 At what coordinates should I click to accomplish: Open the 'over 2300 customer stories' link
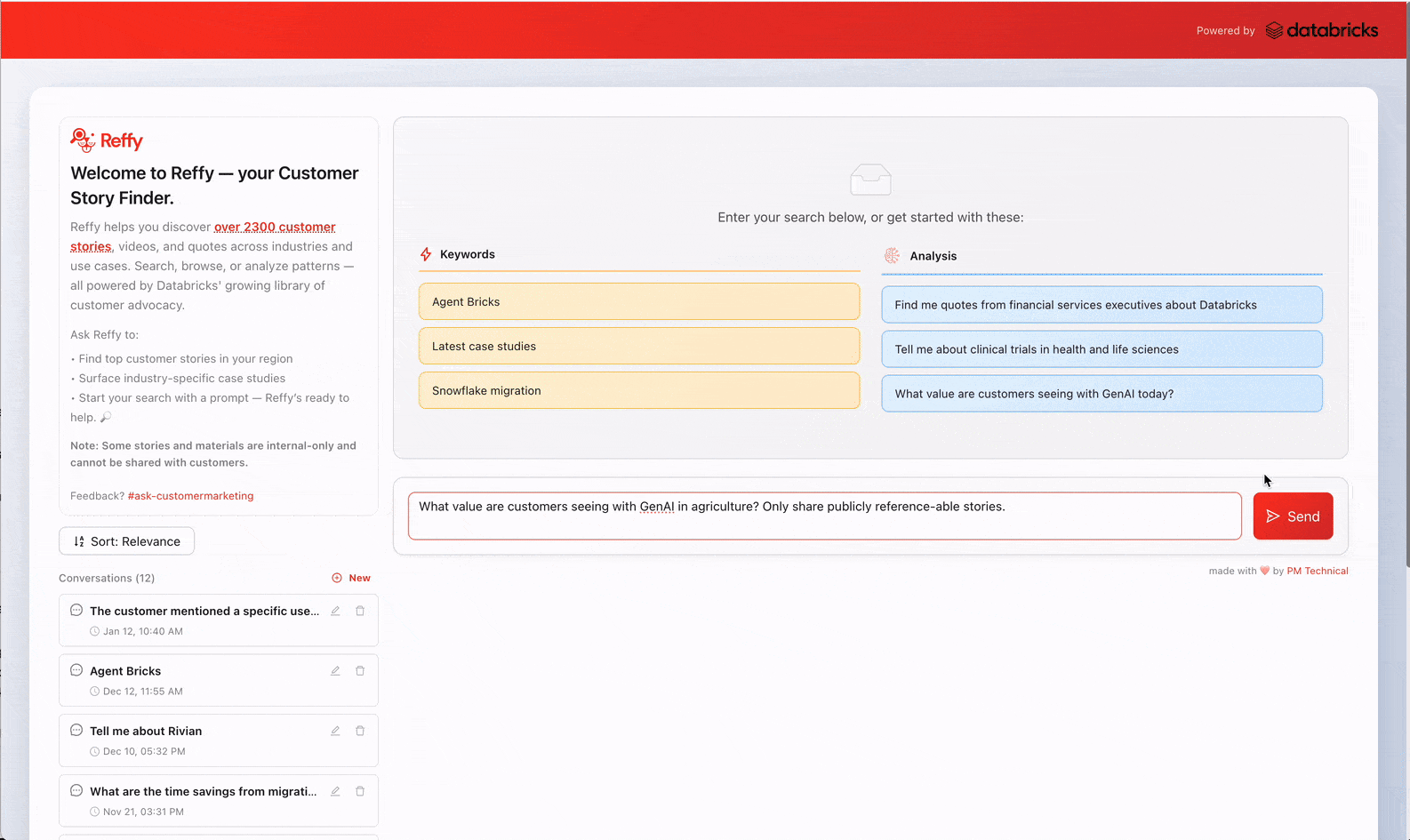(x=275, y=227)
